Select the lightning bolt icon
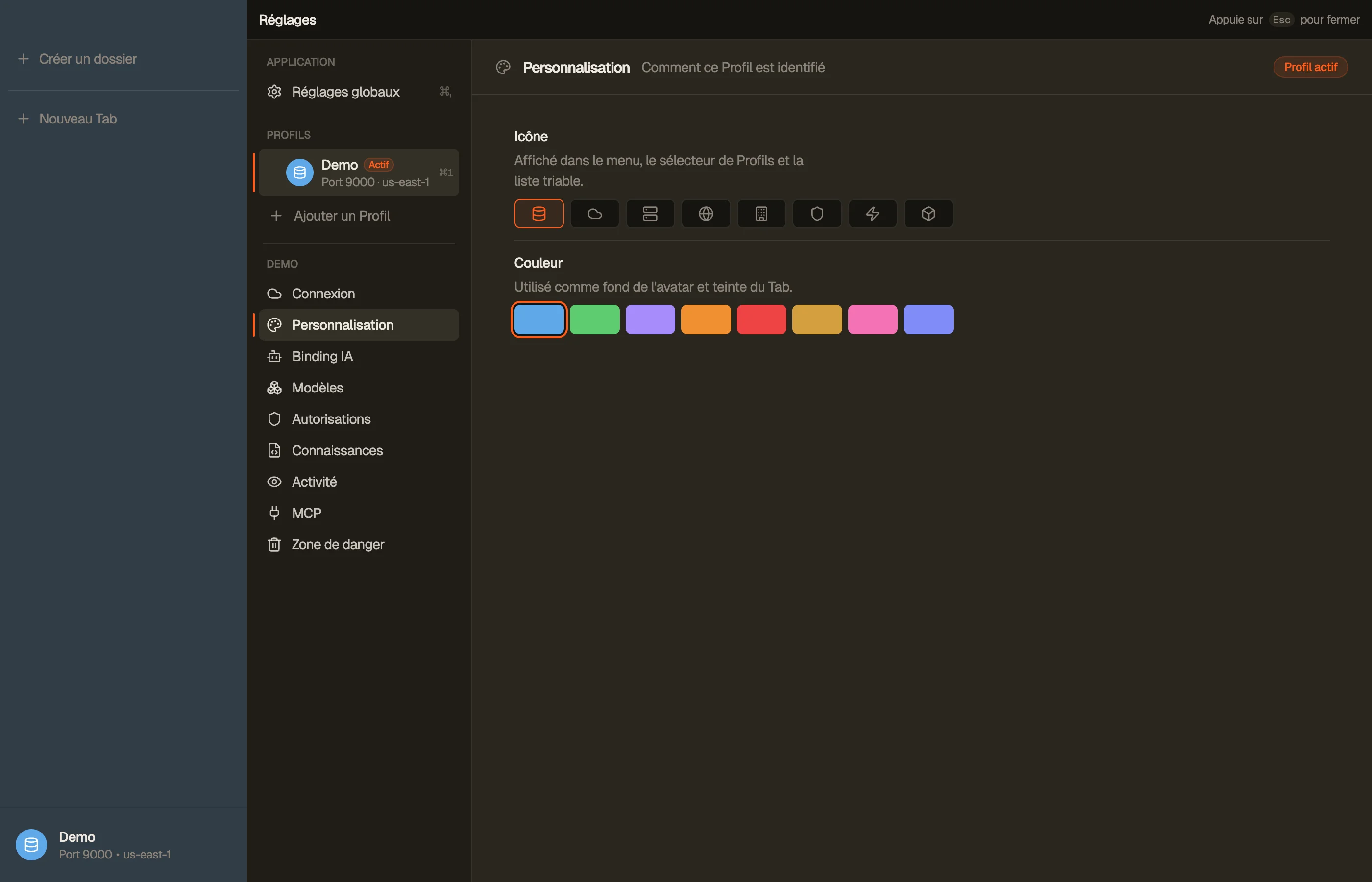The image size is (1372, 882). click(872, 214)
